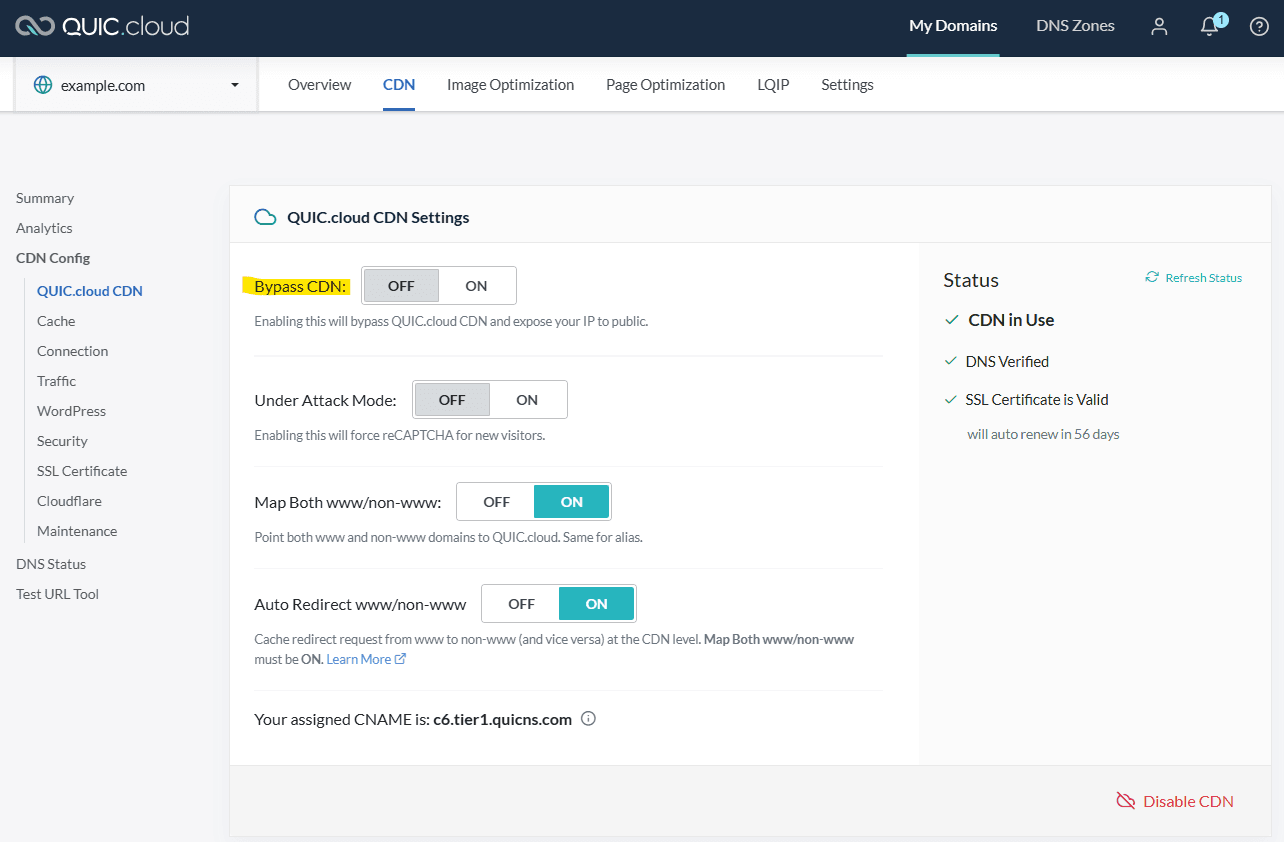Click the CNAME info icon
The width and height of the screenshot is (1284, 842).
point(588,719)
